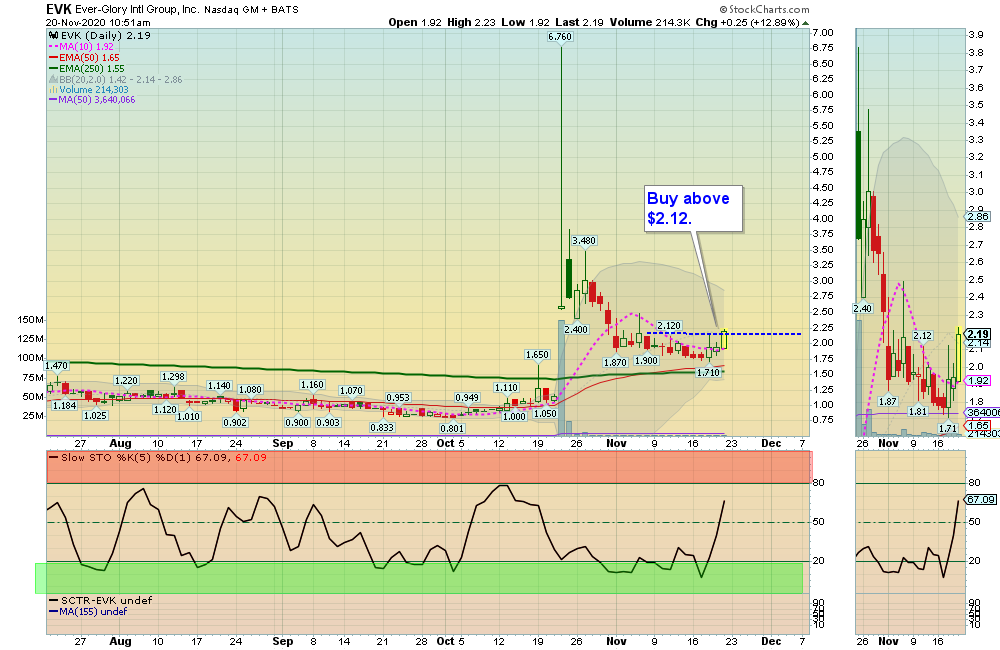1000x650 pixels.
Task: Click the 1.160 price label
Action: (312, 385)
